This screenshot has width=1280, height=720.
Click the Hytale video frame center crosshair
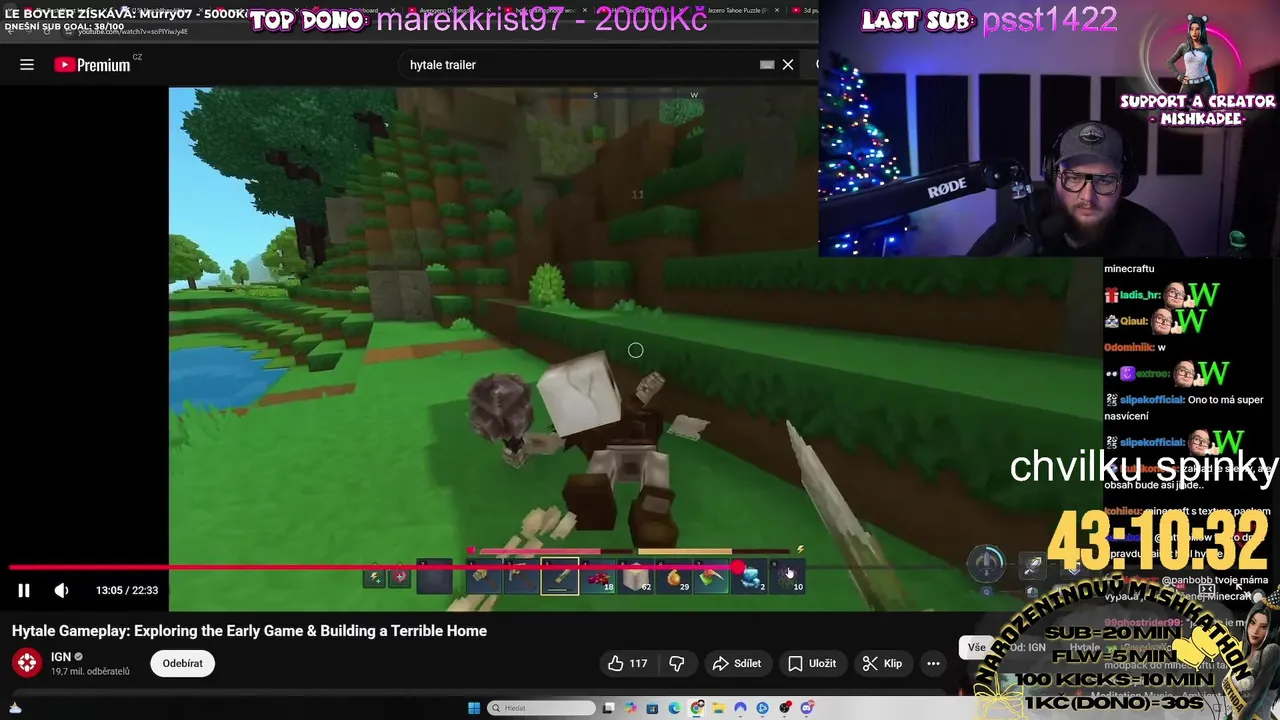(x=635, y=350)
